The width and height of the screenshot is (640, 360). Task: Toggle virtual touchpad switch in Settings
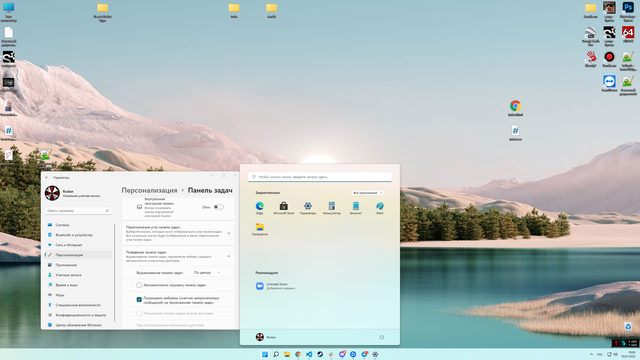219,207
